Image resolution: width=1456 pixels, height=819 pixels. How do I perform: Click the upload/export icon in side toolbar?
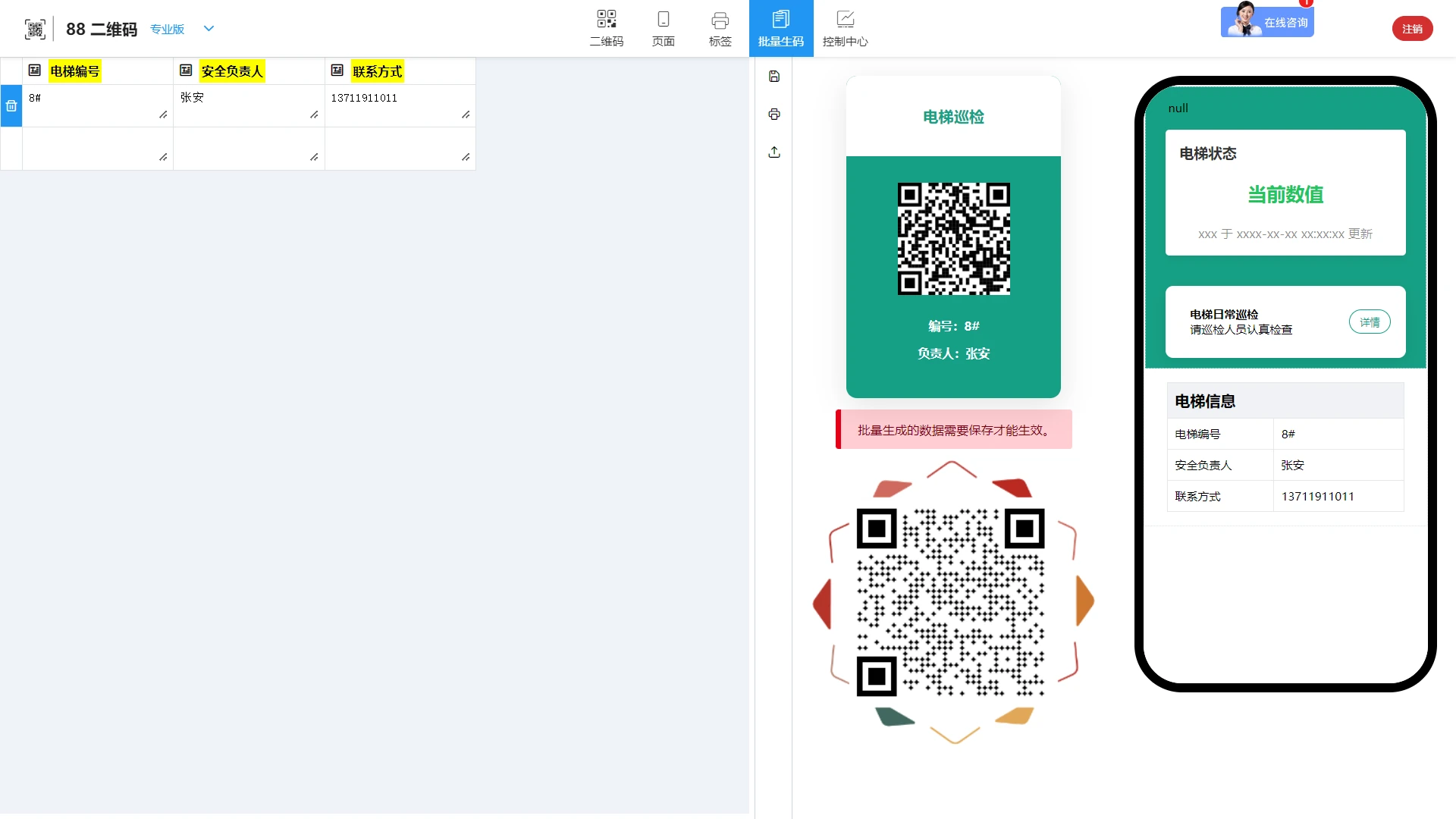coord(774,152)
